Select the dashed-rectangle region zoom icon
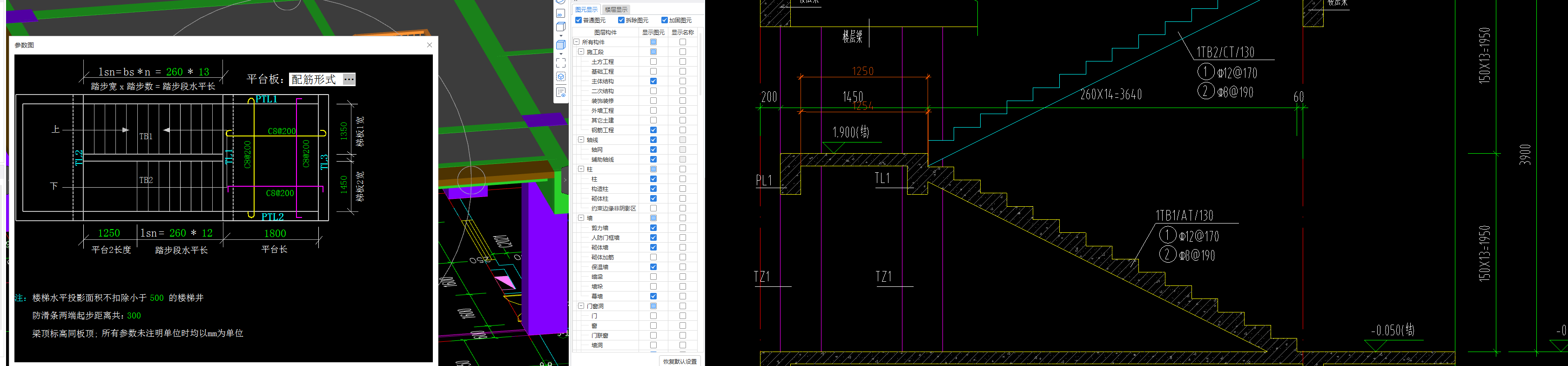The width and height of the screenshot is (1568, 366). pos(561,63)
